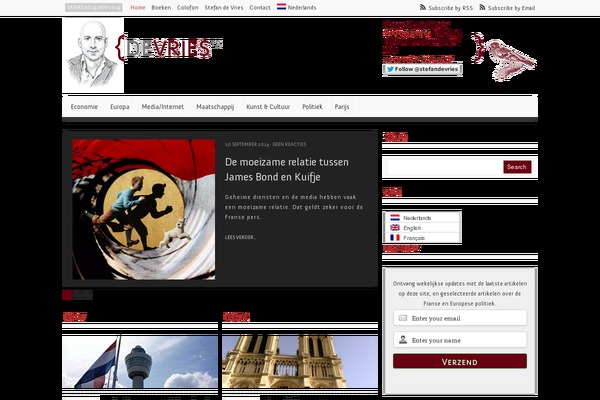
Task: Click Lees verder link in featured article
Action: pyautogui.click(x=240, y=237)
